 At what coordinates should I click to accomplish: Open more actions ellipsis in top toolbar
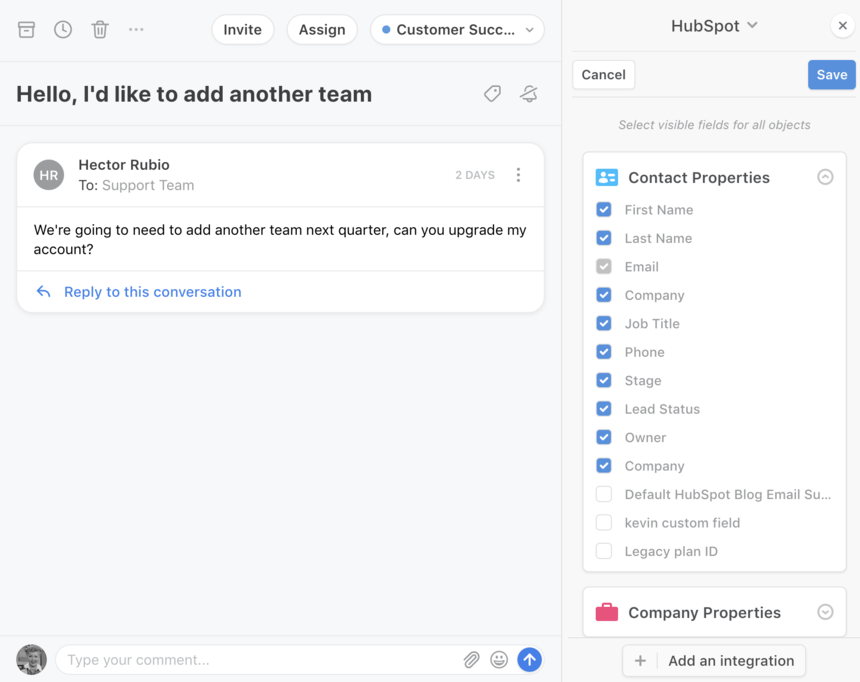[x=136, y=30]
